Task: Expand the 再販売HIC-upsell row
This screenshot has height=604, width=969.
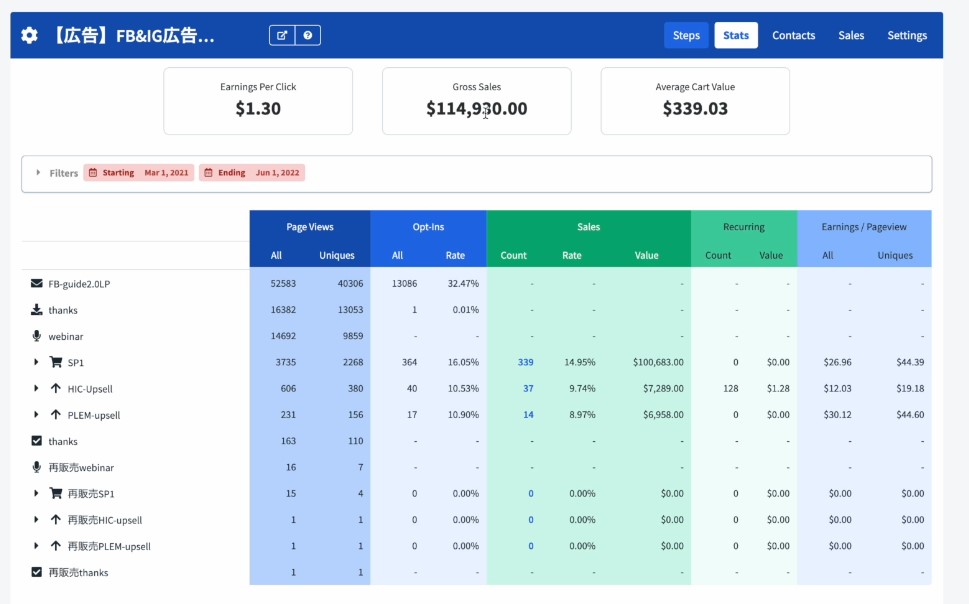Action: coord(36,519)
